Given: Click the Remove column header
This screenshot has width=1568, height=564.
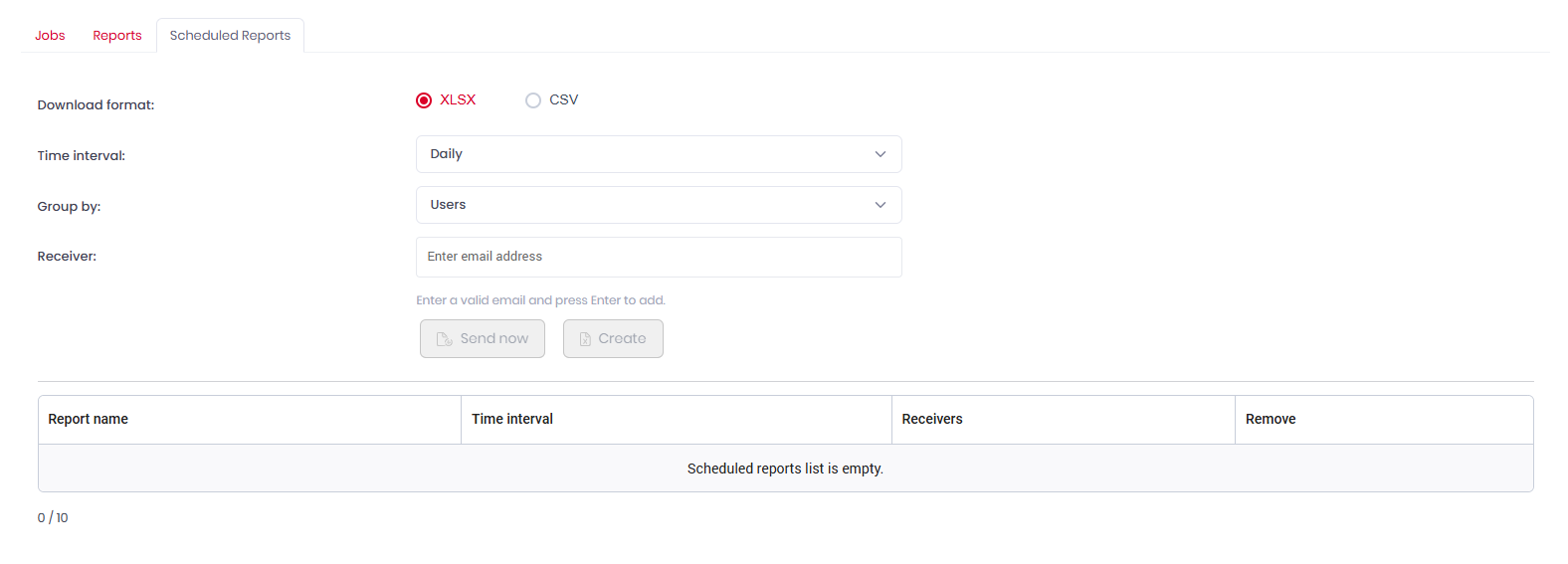Looking at the screenshot, I should pos(1271,419).
